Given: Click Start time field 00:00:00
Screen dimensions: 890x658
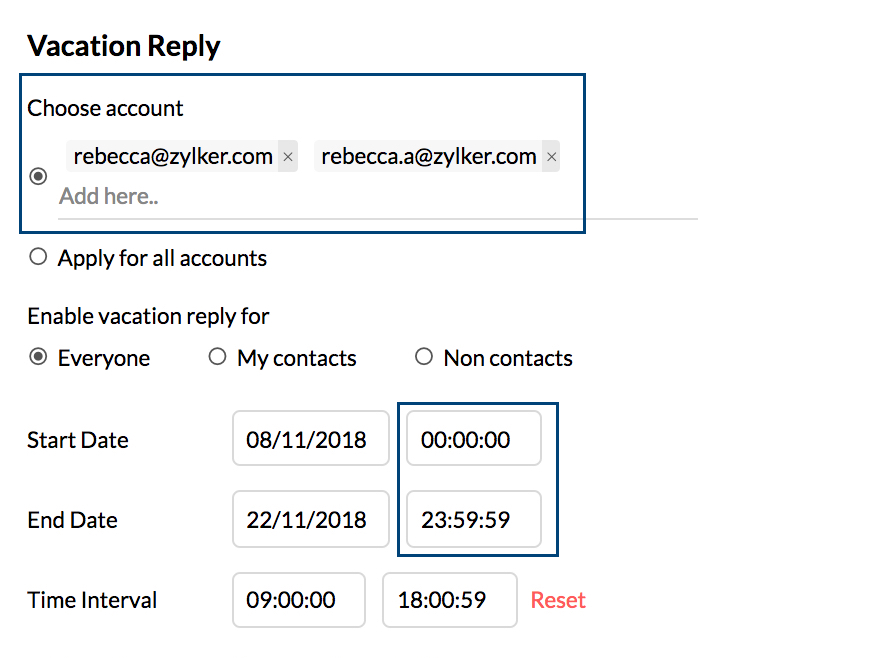Looking at the screenshot, I should pyautogui.click(x=474, y=438).
